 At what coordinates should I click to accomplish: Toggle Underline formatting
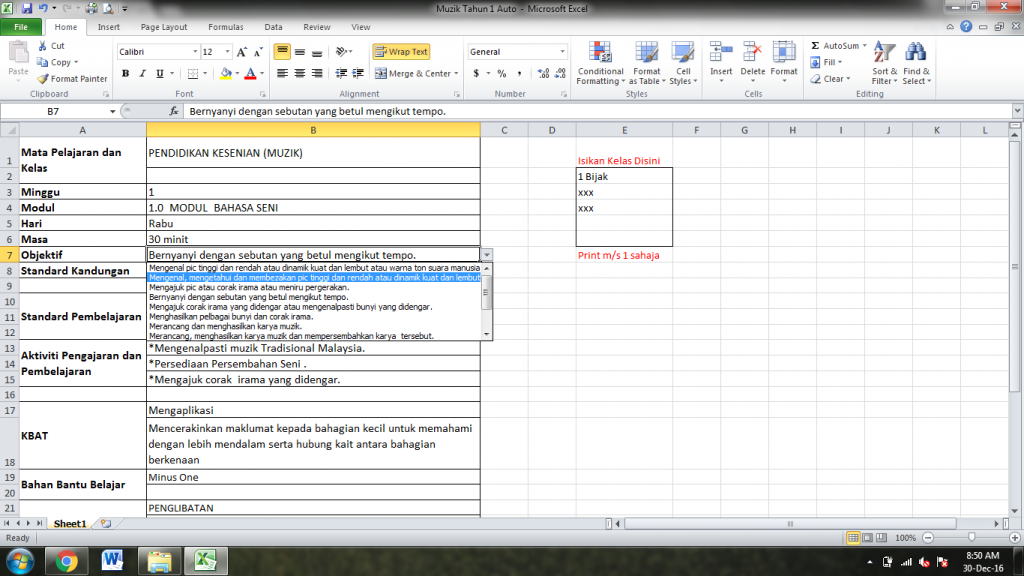click(159, 74)
